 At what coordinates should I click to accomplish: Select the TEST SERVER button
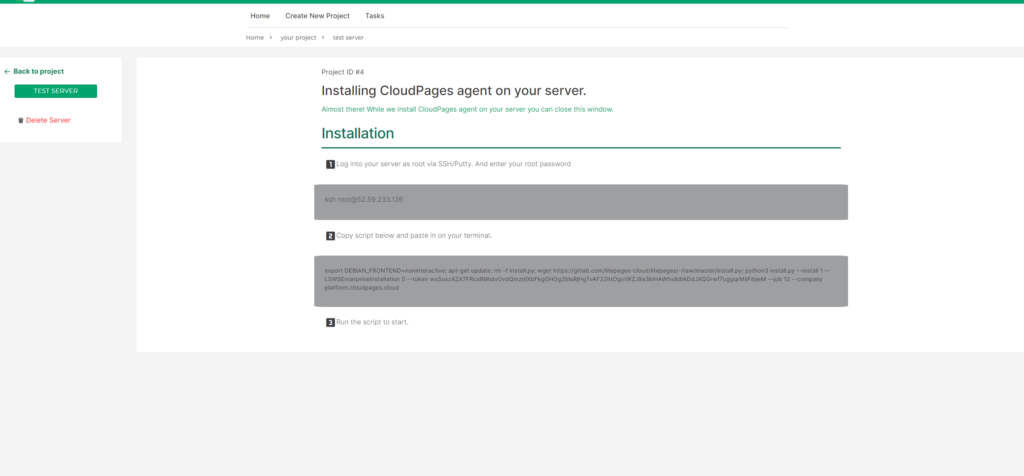point(56,91)
